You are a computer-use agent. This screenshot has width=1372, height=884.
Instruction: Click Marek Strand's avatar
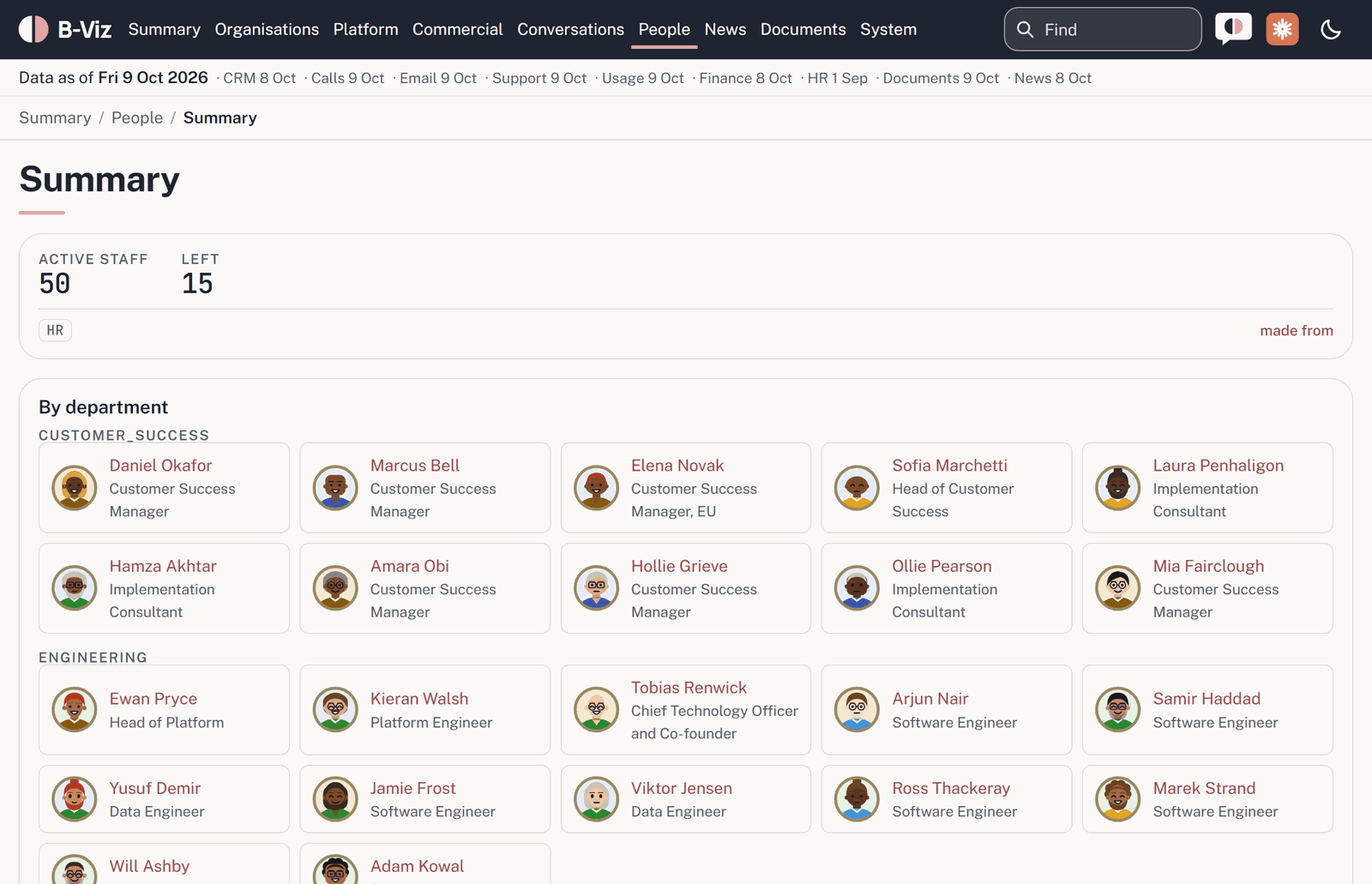1117,799
